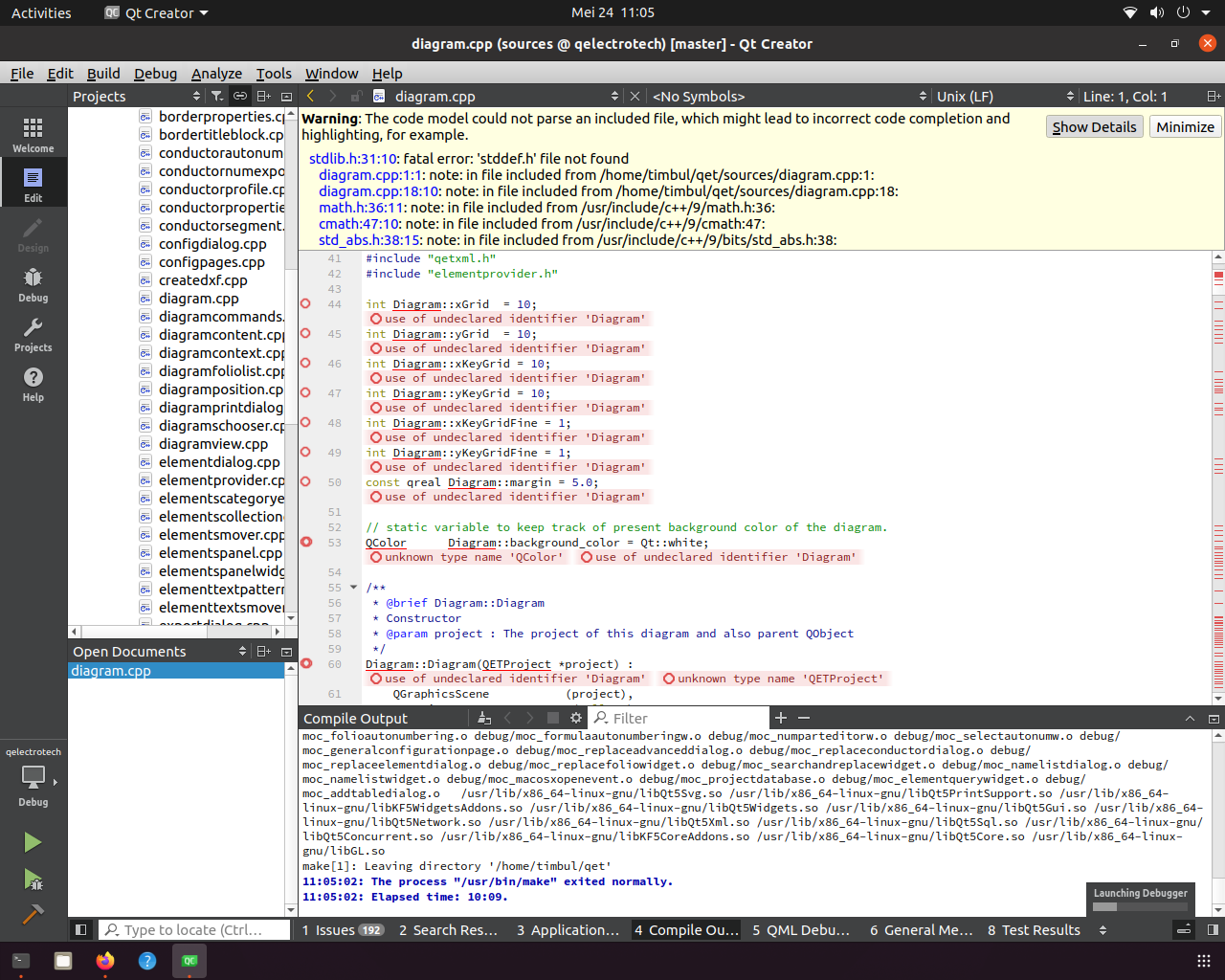Open Projects mode wrench icon
Image resolution: width=1225 pixels, height=980 pixels.
pos(33,334)
